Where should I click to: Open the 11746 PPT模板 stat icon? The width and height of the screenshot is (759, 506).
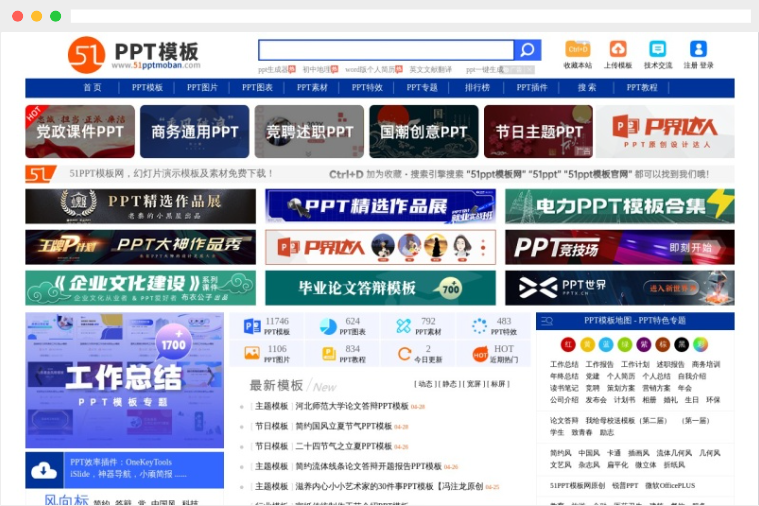(252, 326)
